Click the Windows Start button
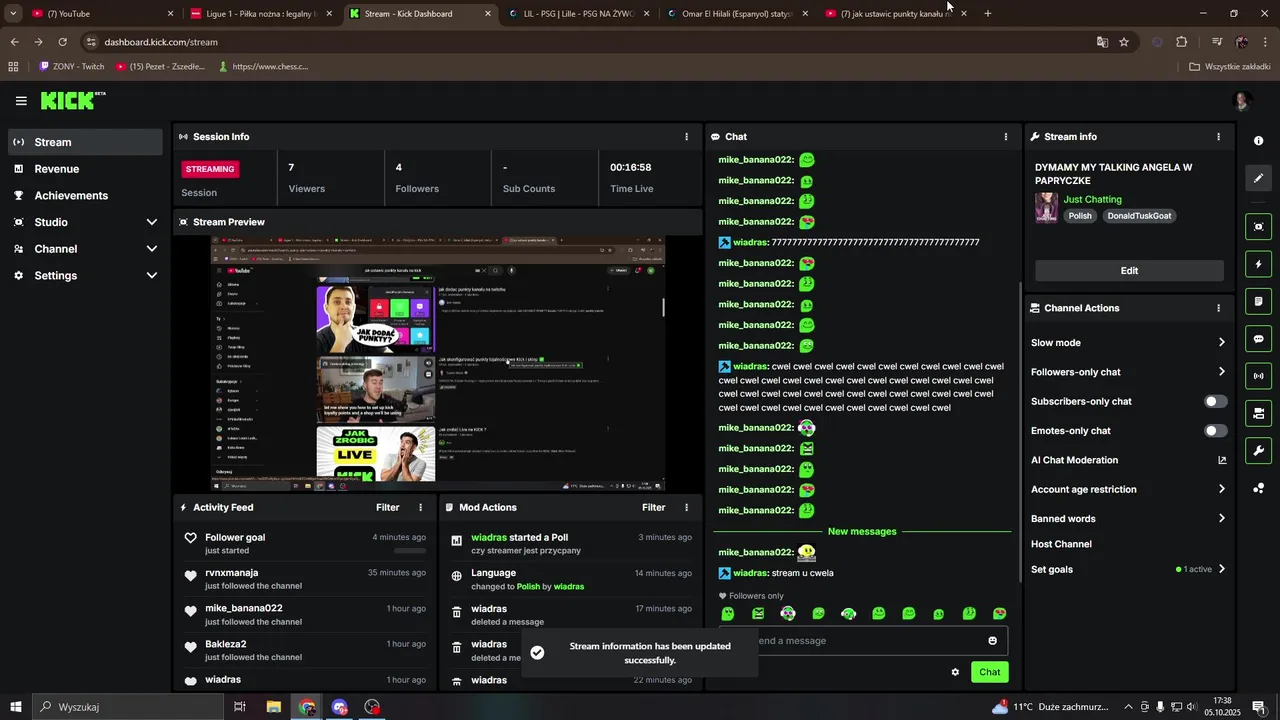 pos(15,707)
